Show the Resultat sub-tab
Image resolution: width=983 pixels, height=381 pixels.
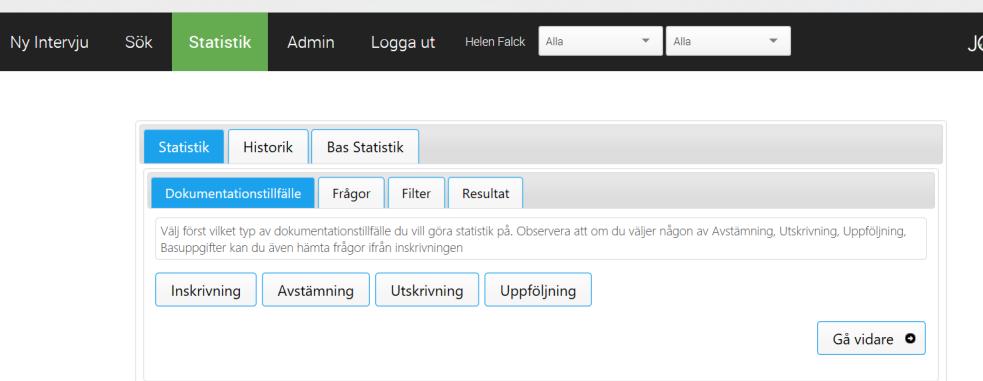[485, 193]
